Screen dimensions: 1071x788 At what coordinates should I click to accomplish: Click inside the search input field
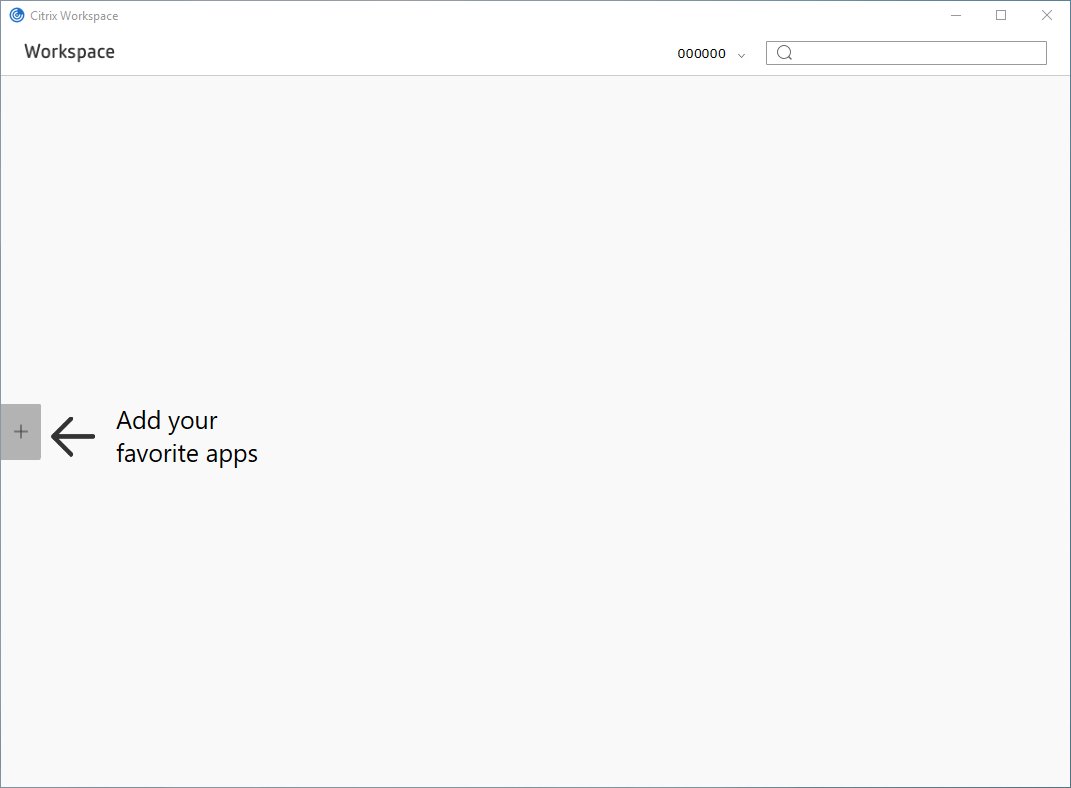pyautogui.click(x=900, y=52)
